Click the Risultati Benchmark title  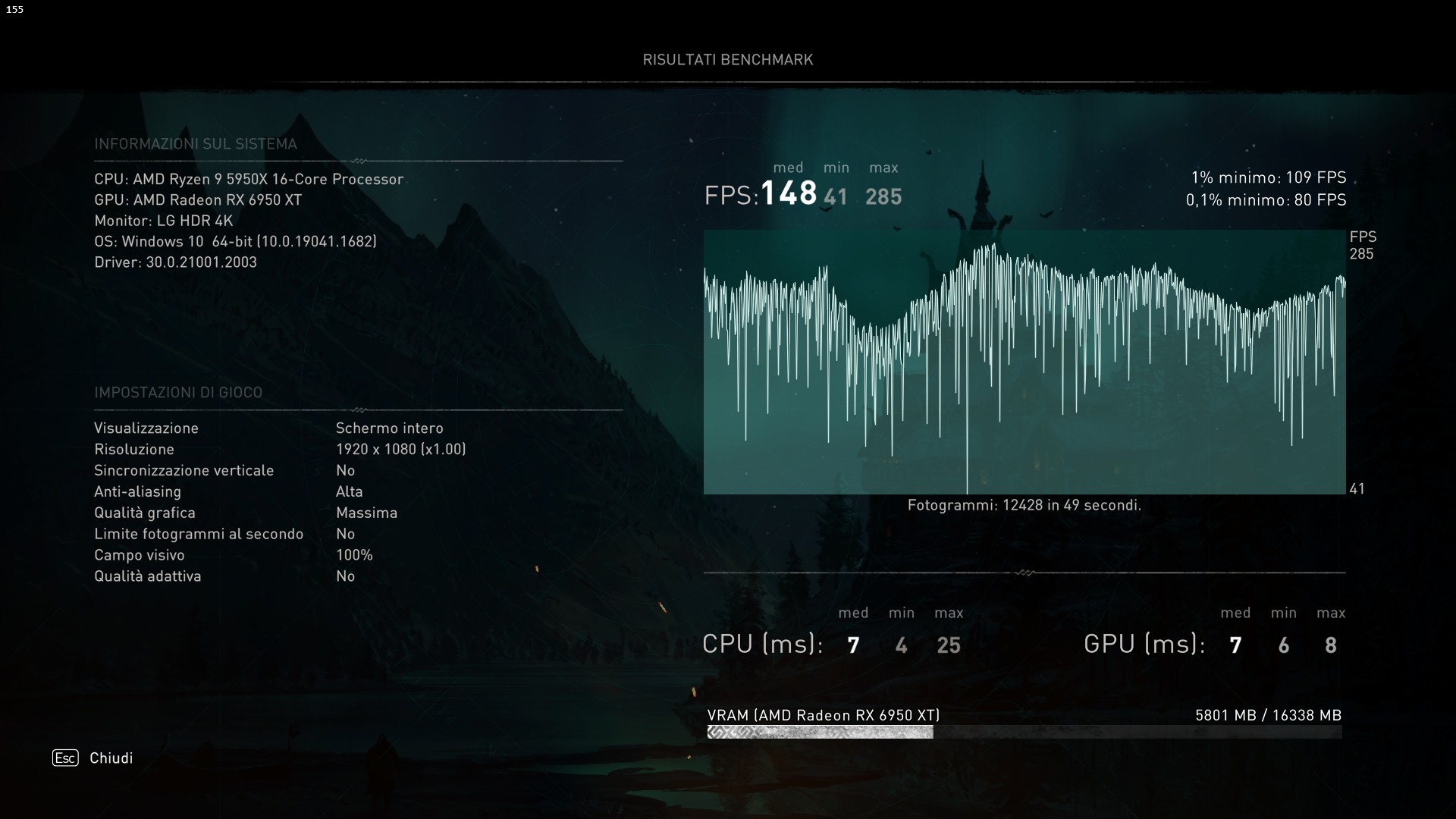click(x=727, y=60)
